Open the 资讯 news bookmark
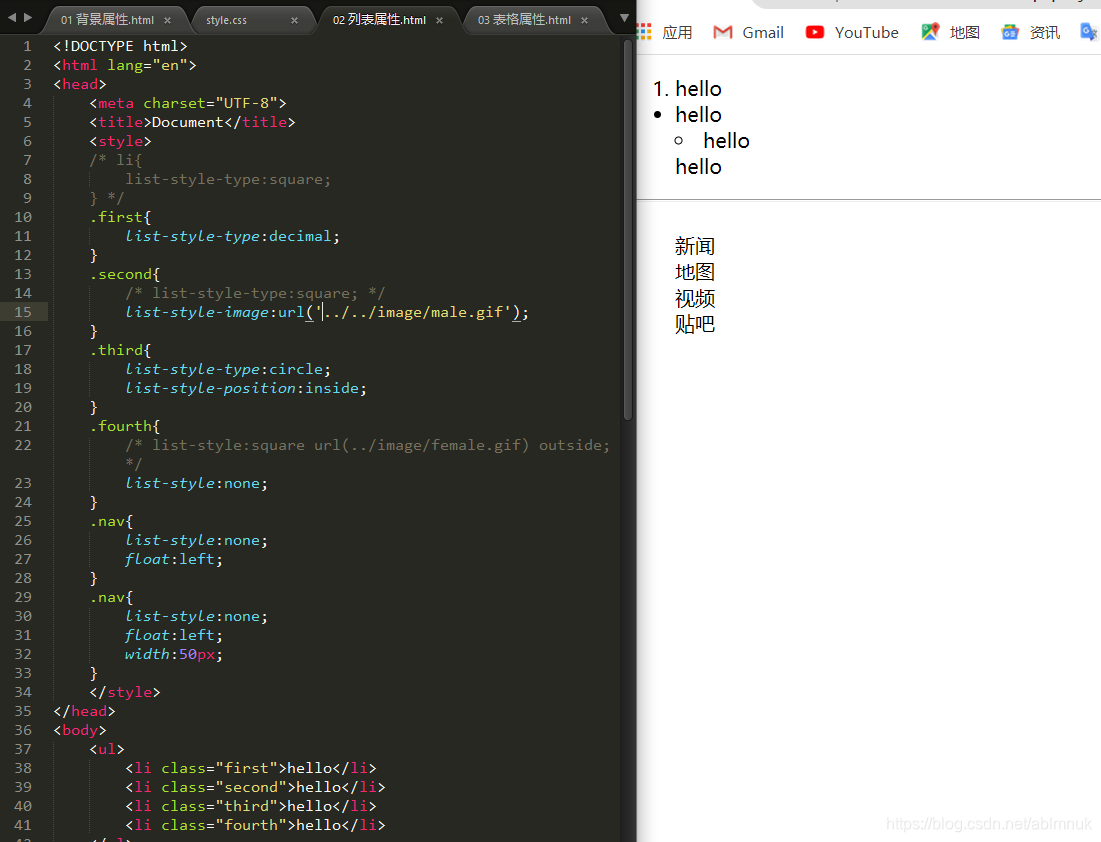1101x842 pixels. (1030, 32)
